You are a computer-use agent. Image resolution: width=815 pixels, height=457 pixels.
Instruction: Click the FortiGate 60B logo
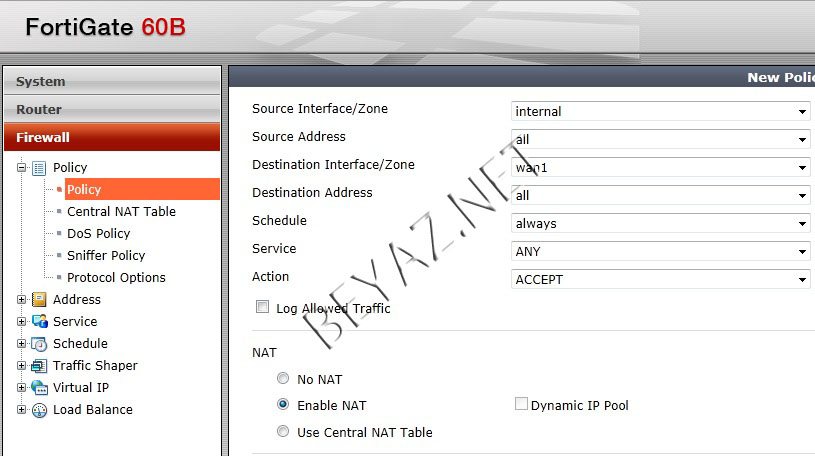point(106,27)
